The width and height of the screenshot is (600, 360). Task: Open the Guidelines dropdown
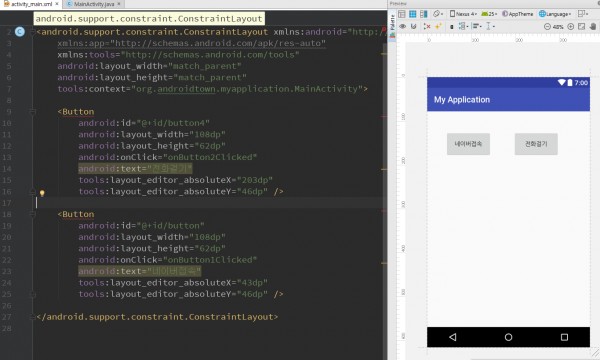(490, 26)
